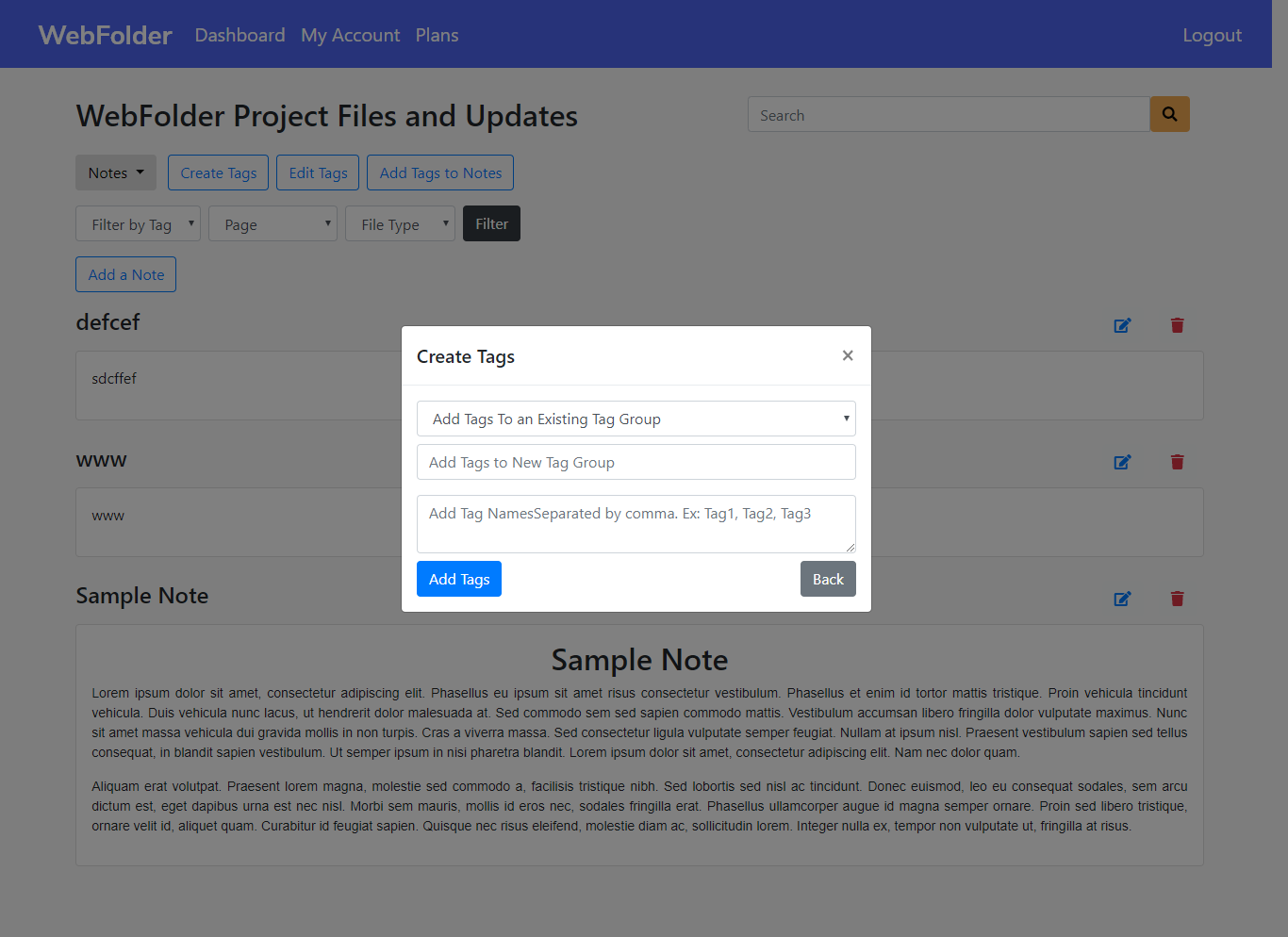Viewport: 1288px width, 937px height.
Task: Open the Edit Tags button
Action: tap(318, 173)
